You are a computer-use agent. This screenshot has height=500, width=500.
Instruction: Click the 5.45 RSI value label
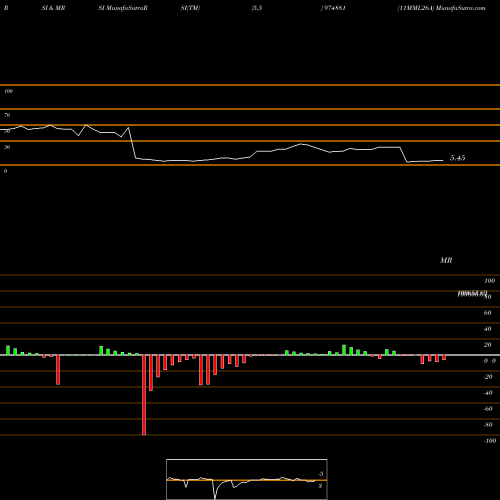[x=457, y=158]
